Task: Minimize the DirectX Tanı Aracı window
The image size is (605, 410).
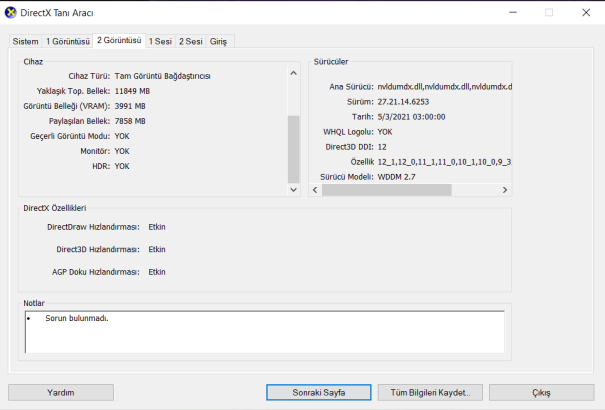Action: click(x=513, y=12)
